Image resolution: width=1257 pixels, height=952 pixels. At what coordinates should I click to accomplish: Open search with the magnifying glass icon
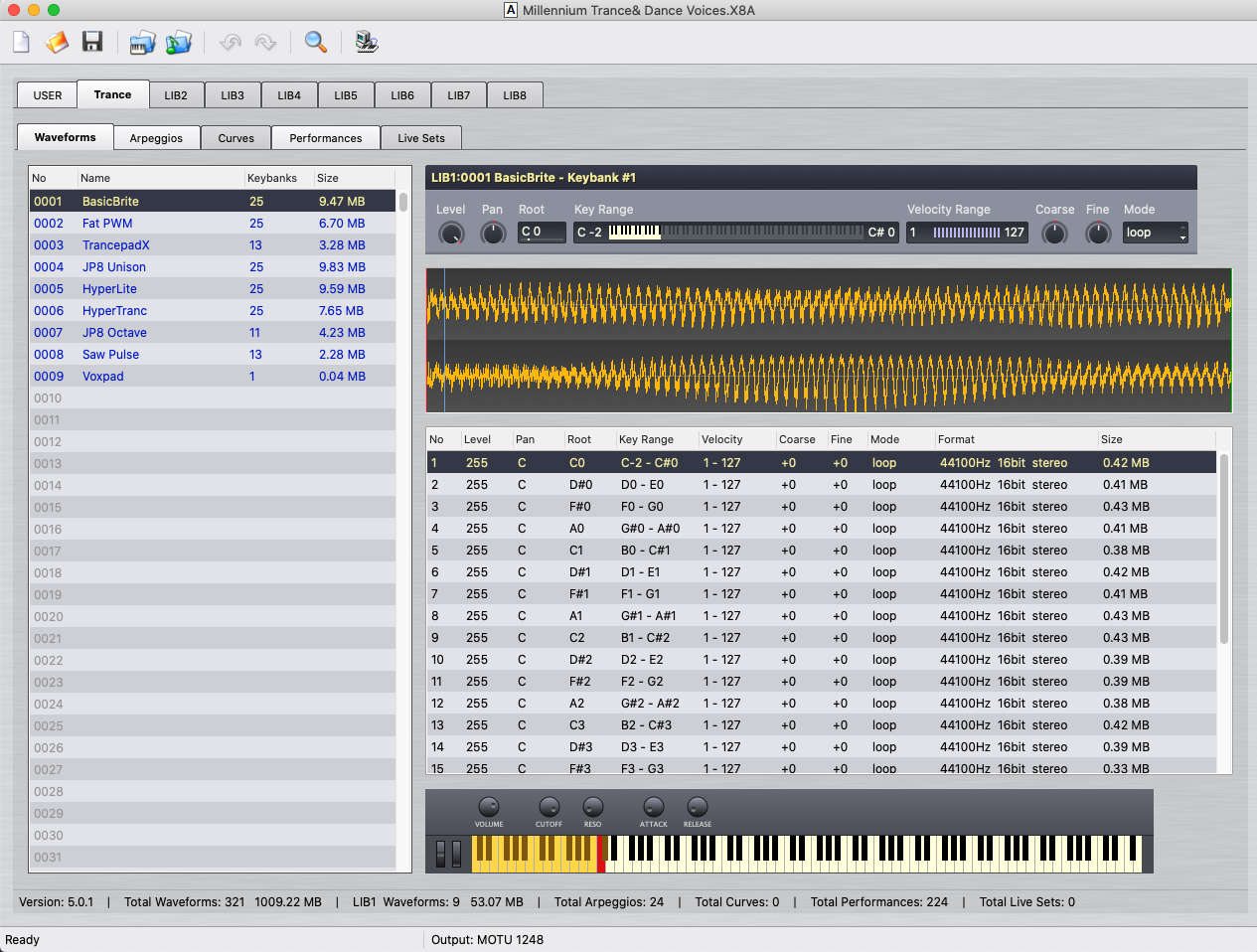pyautogui.click(x=315, y=42)
